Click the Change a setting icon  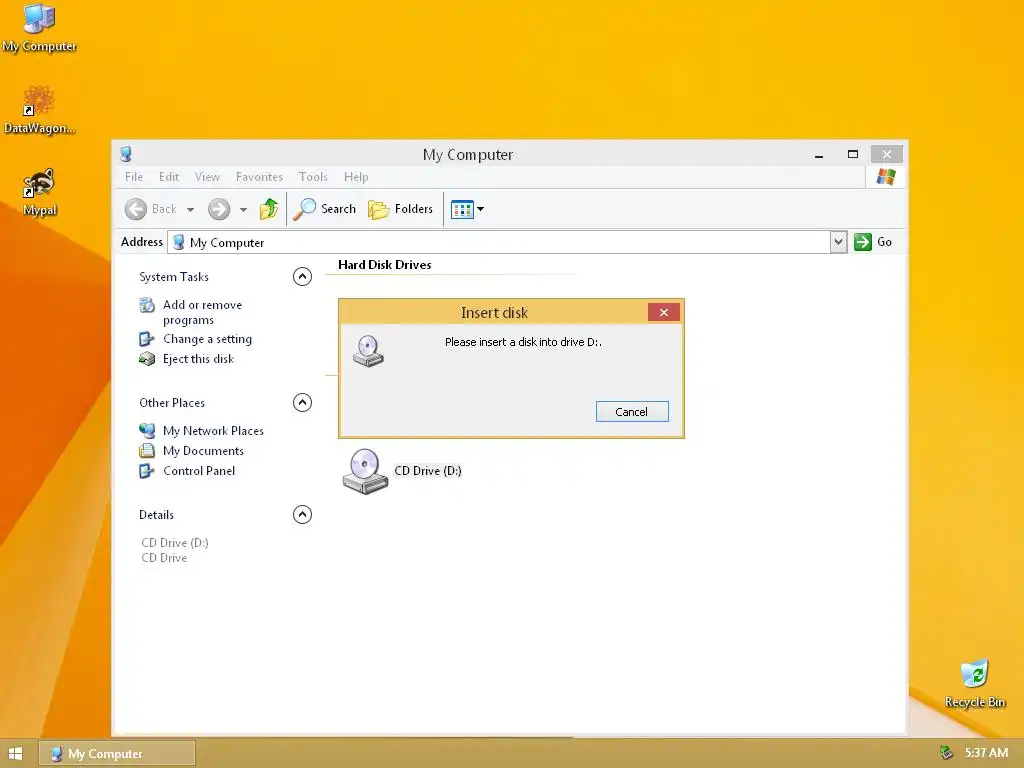click(x=147, y=339)
